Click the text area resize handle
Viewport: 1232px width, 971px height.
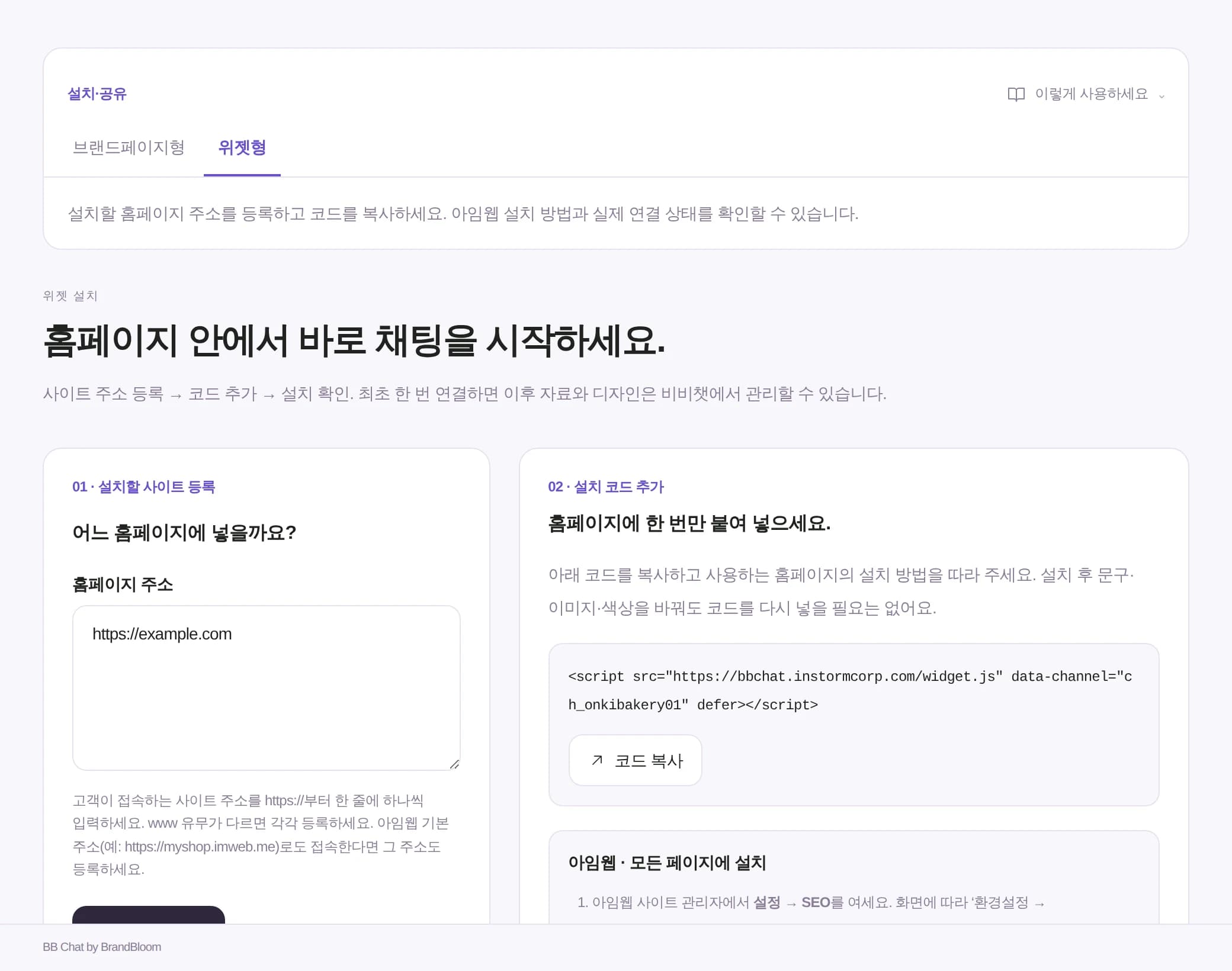click(454, 764)
